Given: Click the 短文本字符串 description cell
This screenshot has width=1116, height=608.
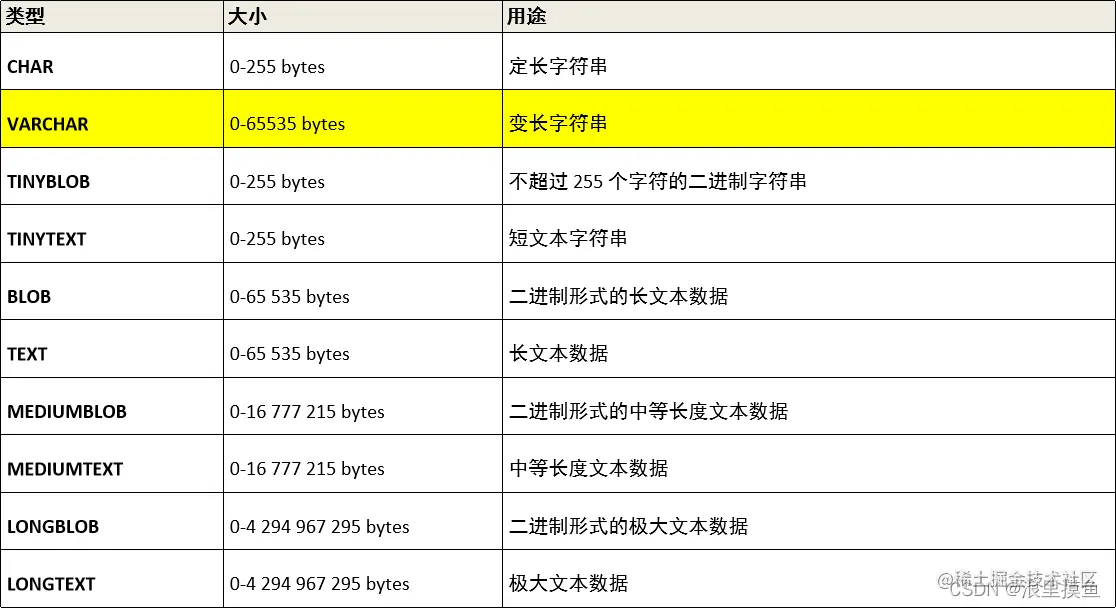Looking at the screenshot, I should [x=809, y=234].
